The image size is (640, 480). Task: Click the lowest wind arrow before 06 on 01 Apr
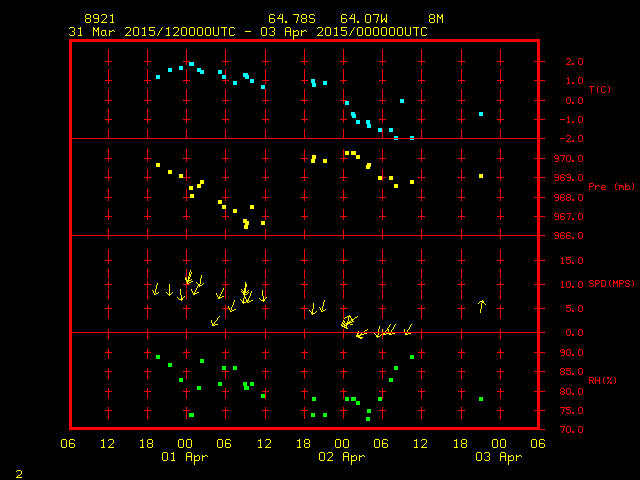(x=215, y=321)
